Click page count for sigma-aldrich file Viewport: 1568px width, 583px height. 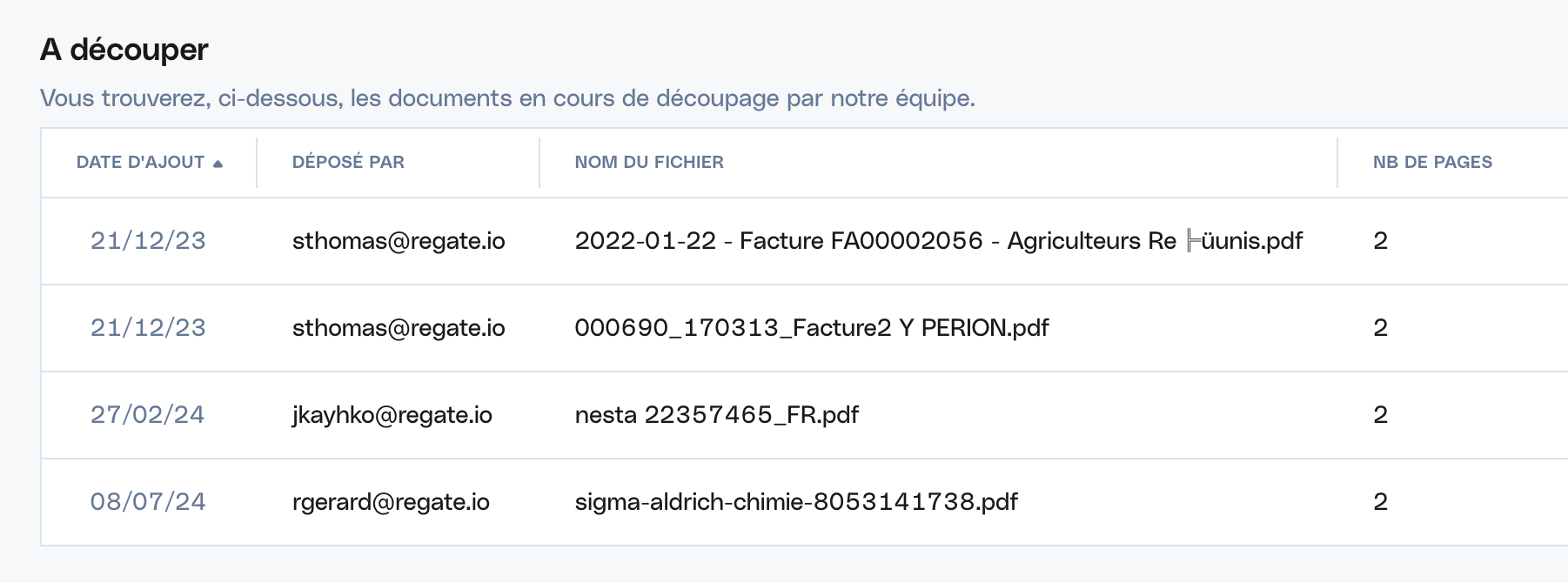tap(1380, 502)
